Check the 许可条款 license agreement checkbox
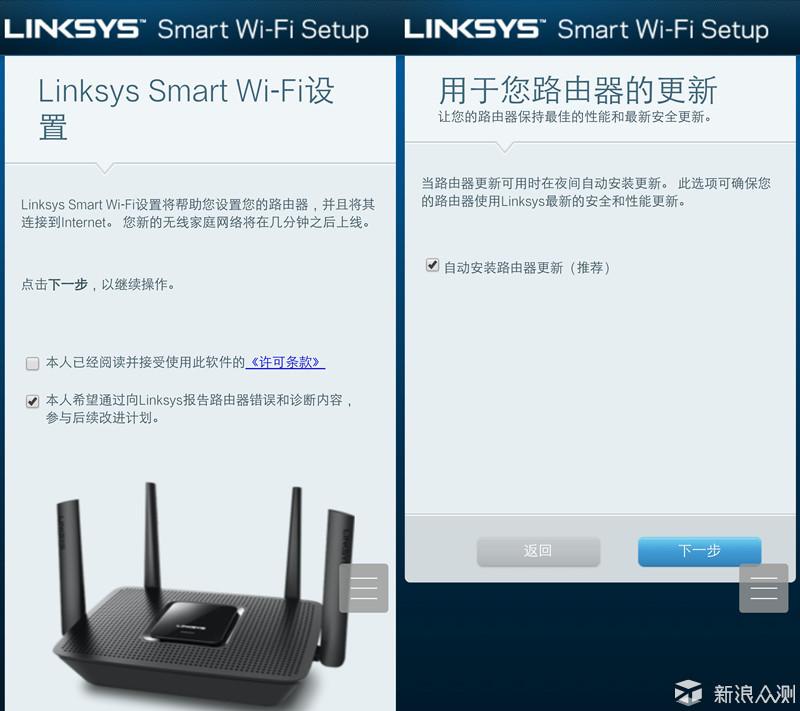 pyautogui.click(x=33, y=363)
